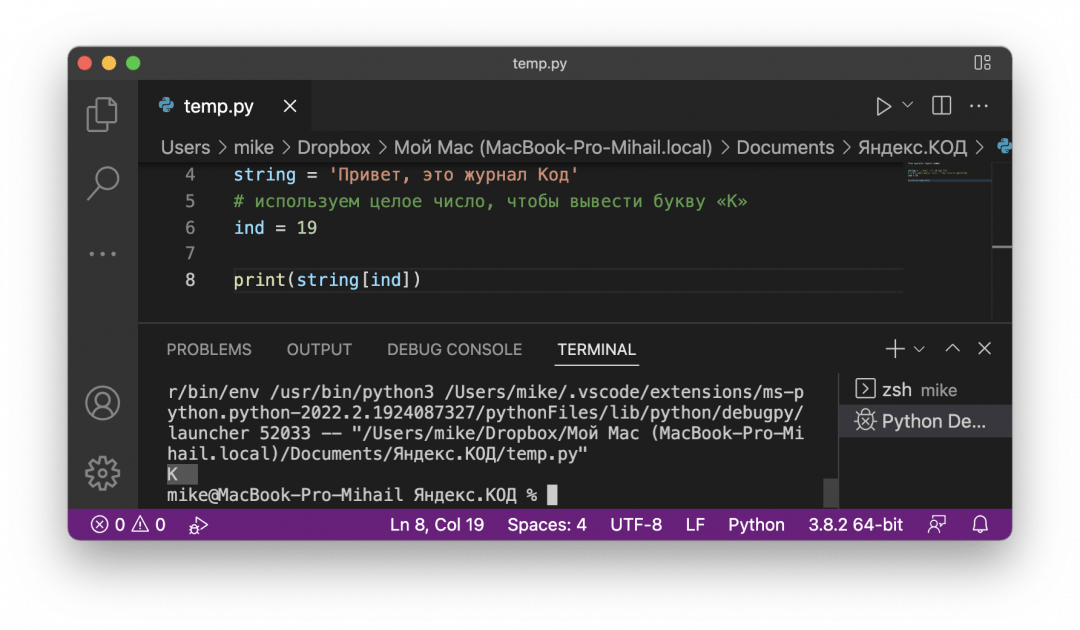The height and width of the screenshot is (630, 1080).
Task: Open the Manage gear settings icon
Action: click(102, 471)
